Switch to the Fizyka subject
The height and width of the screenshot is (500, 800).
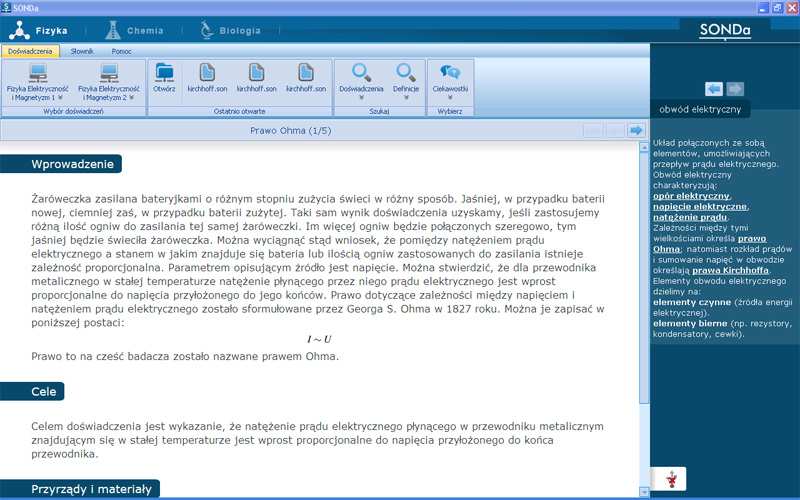point(39,31)
